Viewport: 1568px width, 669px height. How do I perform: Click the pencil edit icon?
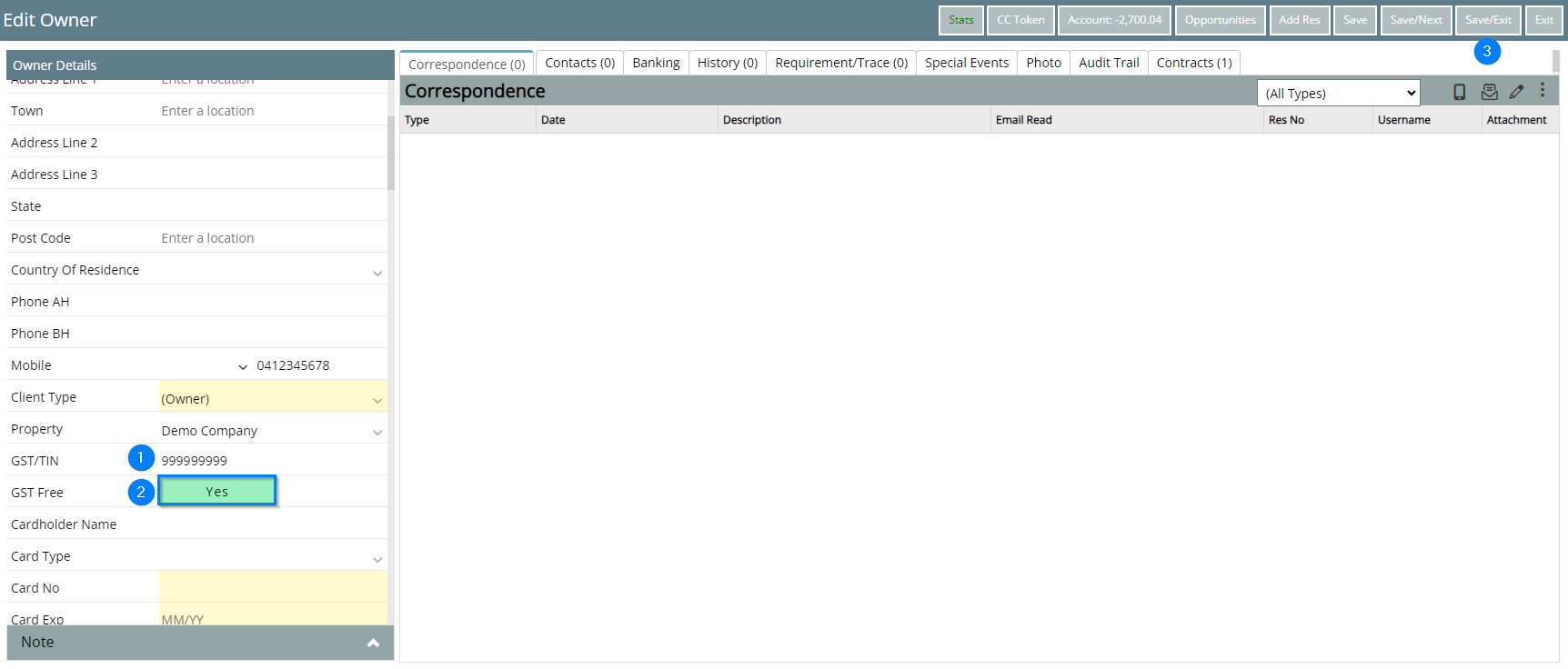[x=1516, y=92]
